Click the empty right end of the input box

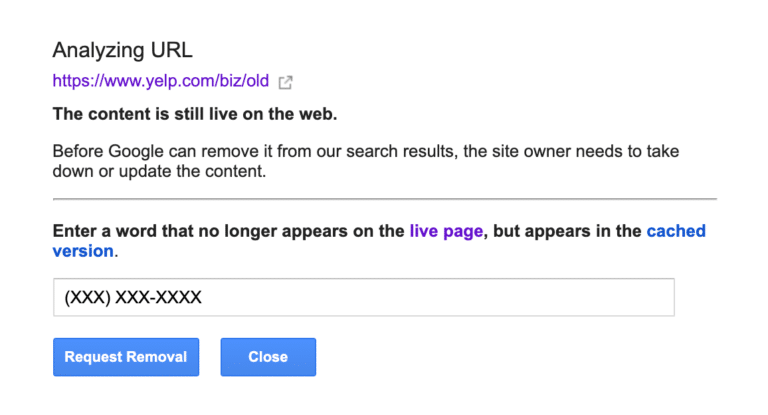coord(620,297)
